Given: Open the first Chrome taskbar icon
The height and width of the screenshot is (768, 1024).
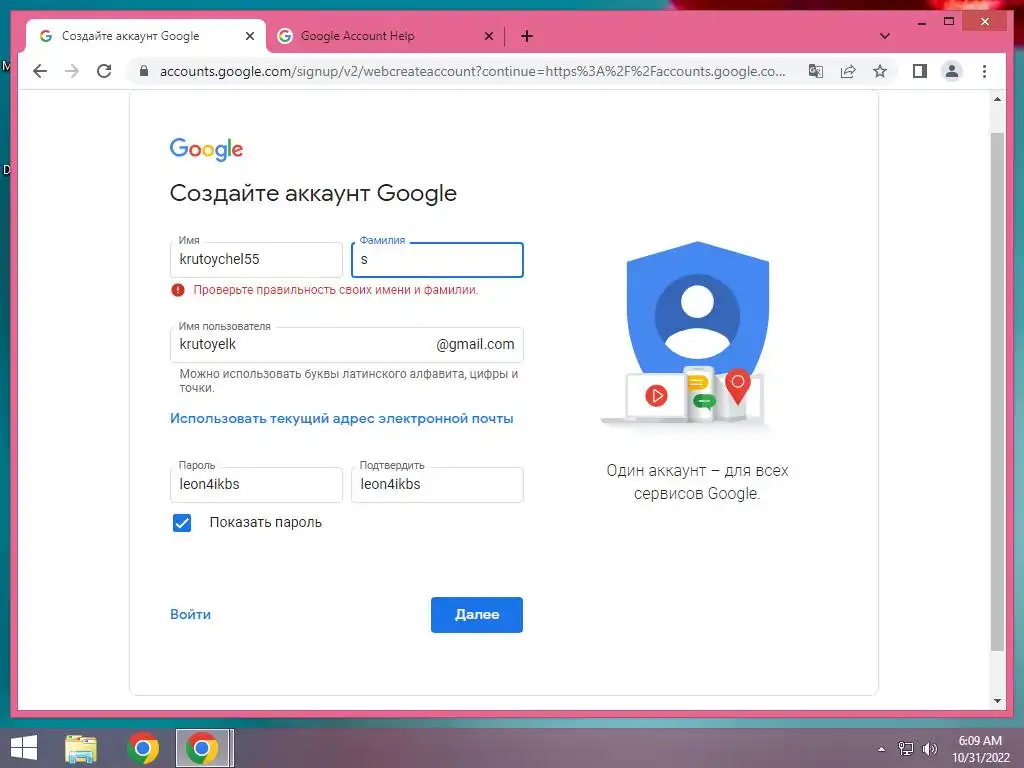Looking at the screenshot, I should [x=143, y=748].
